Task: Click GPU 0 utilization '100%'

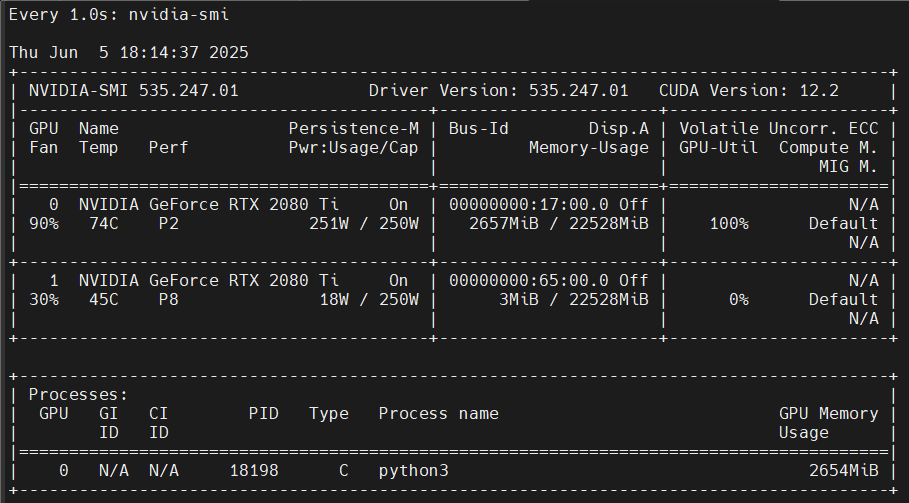Action: click(729, 224)
